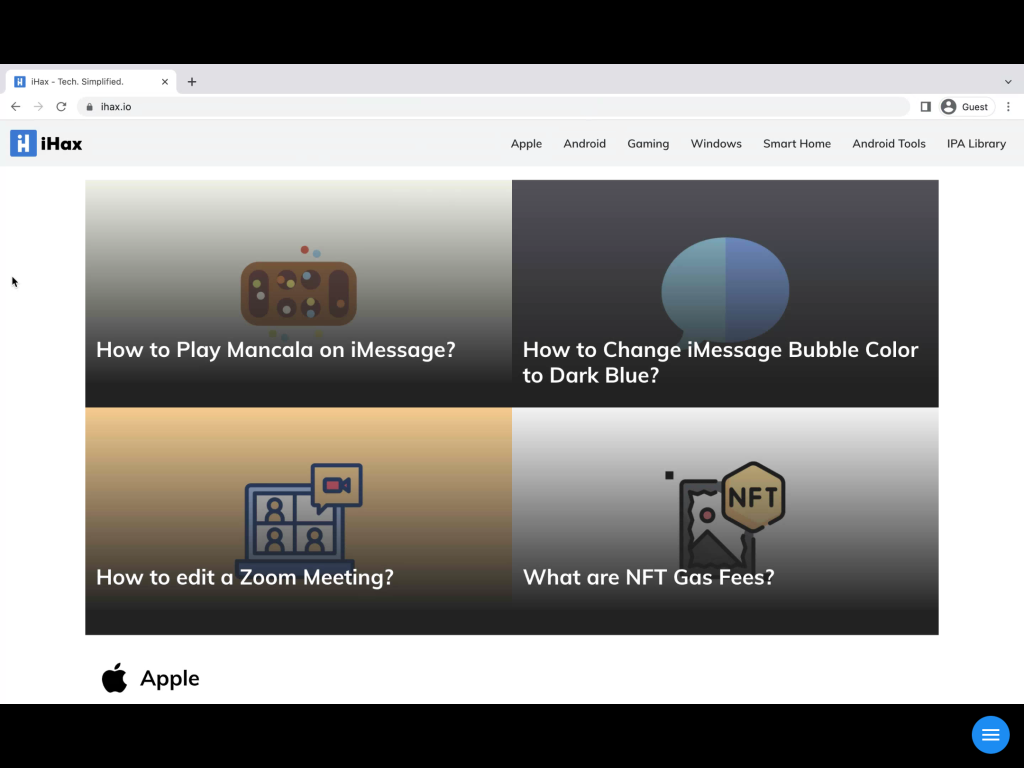Click the browser forward arrow
The height and width of the screenshot is (768, 1024).
tap(39, 106)
